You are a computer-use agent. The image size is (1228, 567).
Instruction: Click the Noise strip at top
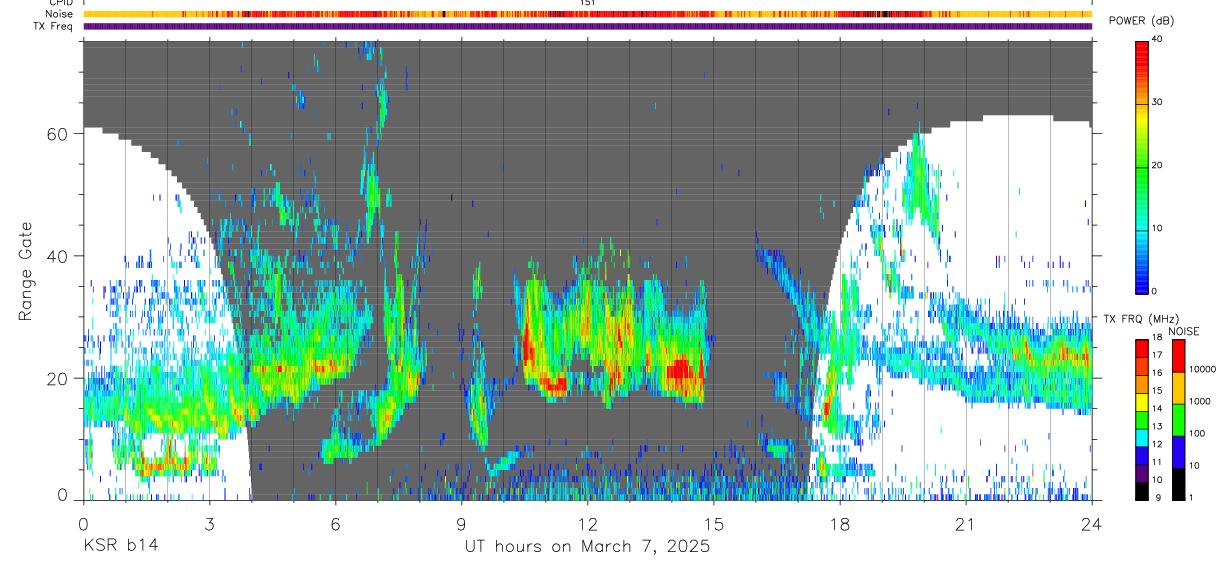(x=587, y=14)
